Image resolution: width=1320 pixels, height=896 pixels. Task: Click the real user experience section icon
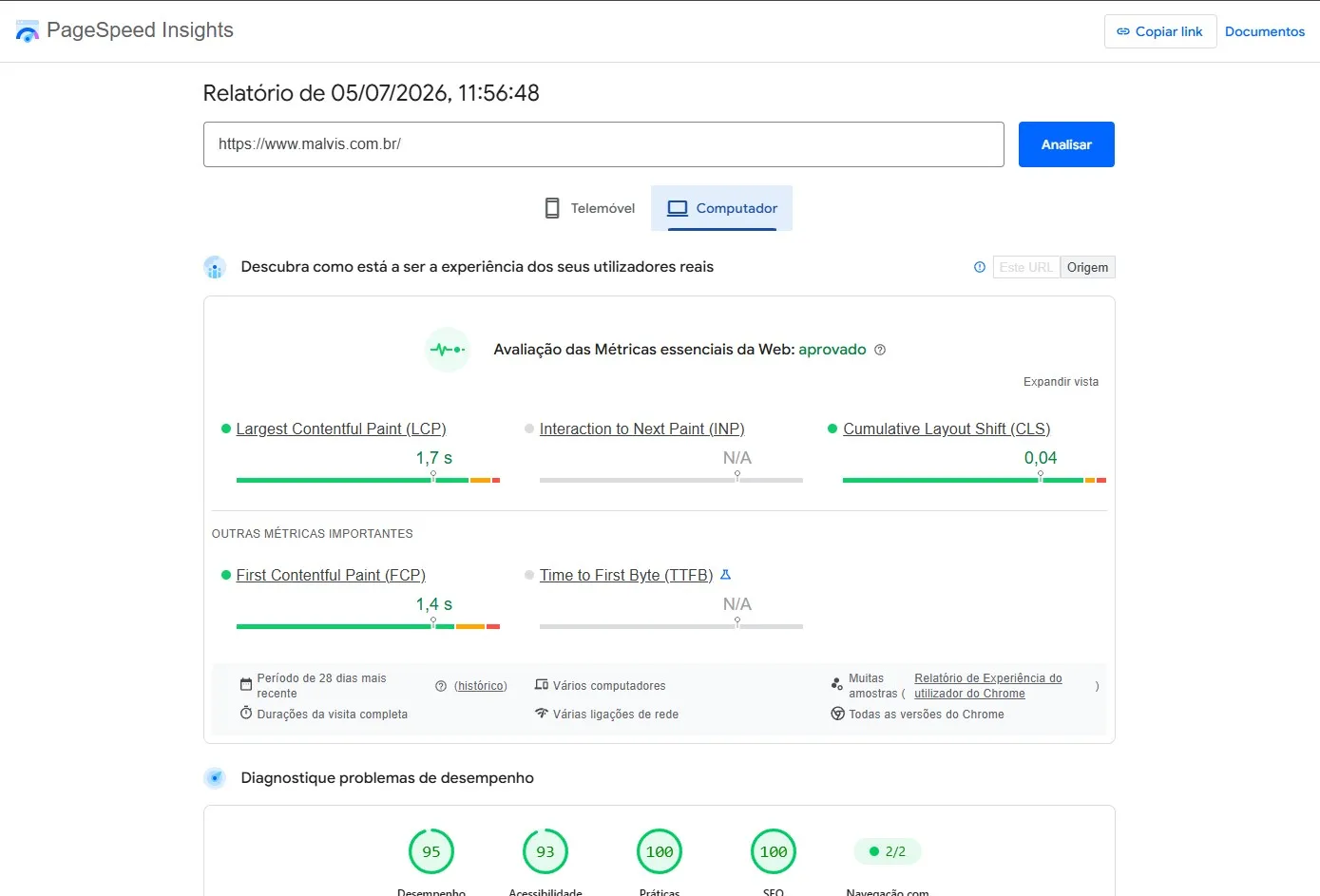pyautogui.click(x=215, y=267)
